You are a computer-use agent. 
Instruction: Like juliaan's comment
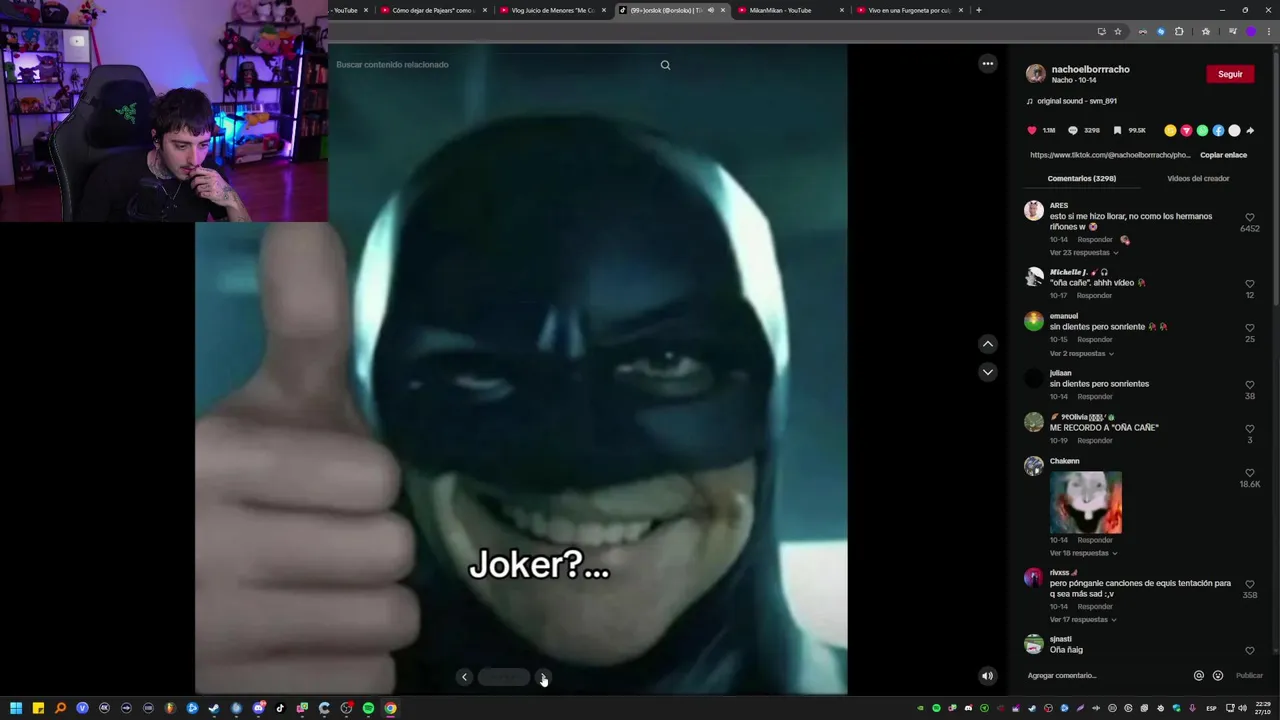(1250, 385)
